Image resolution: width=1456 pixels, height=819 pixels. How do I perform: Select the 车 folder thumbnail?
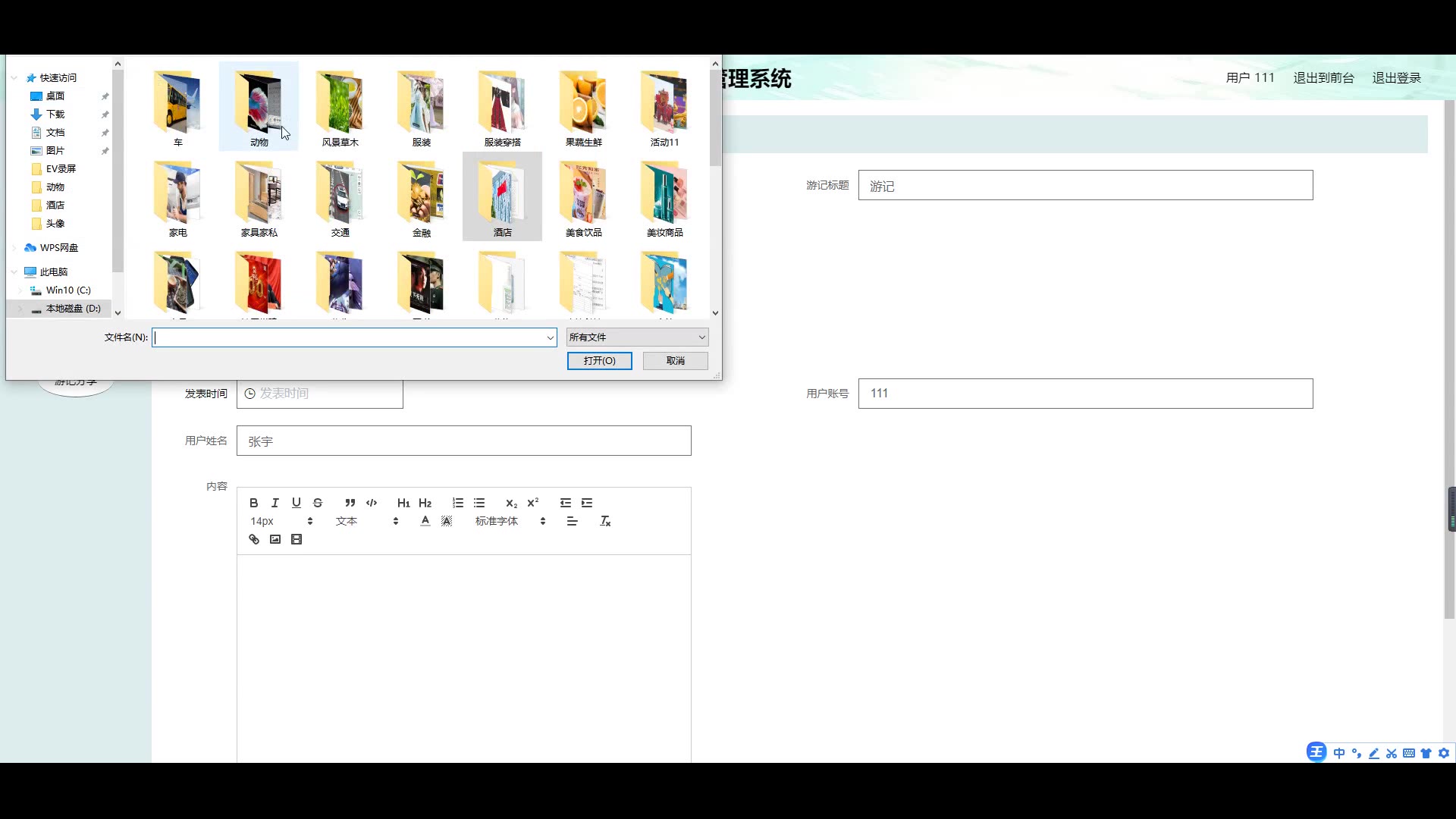pos(177,107)
